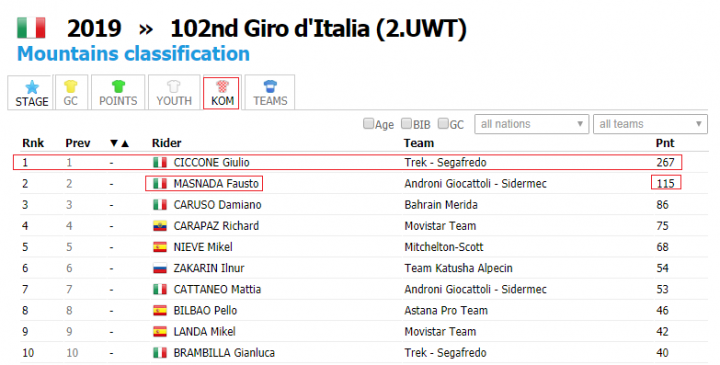720x365 pixels.
Task: Click the Russian flag next to ZAKARIN Ilnur
Action: [160, 268]
